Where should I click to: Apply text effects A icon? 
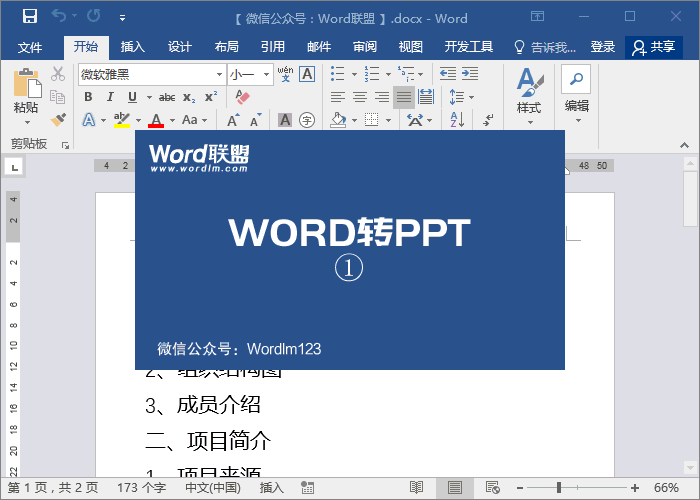89,120
